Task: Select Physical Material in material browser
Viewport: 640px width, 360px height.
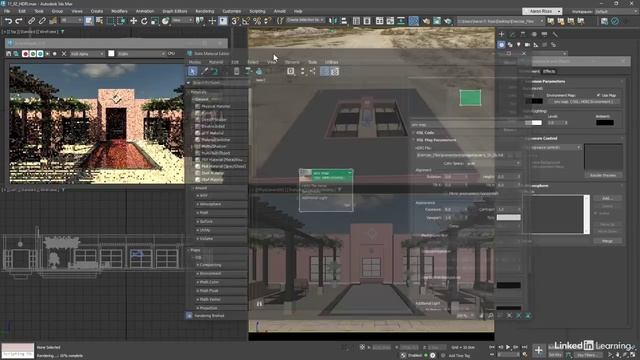Action: (216, 107)
